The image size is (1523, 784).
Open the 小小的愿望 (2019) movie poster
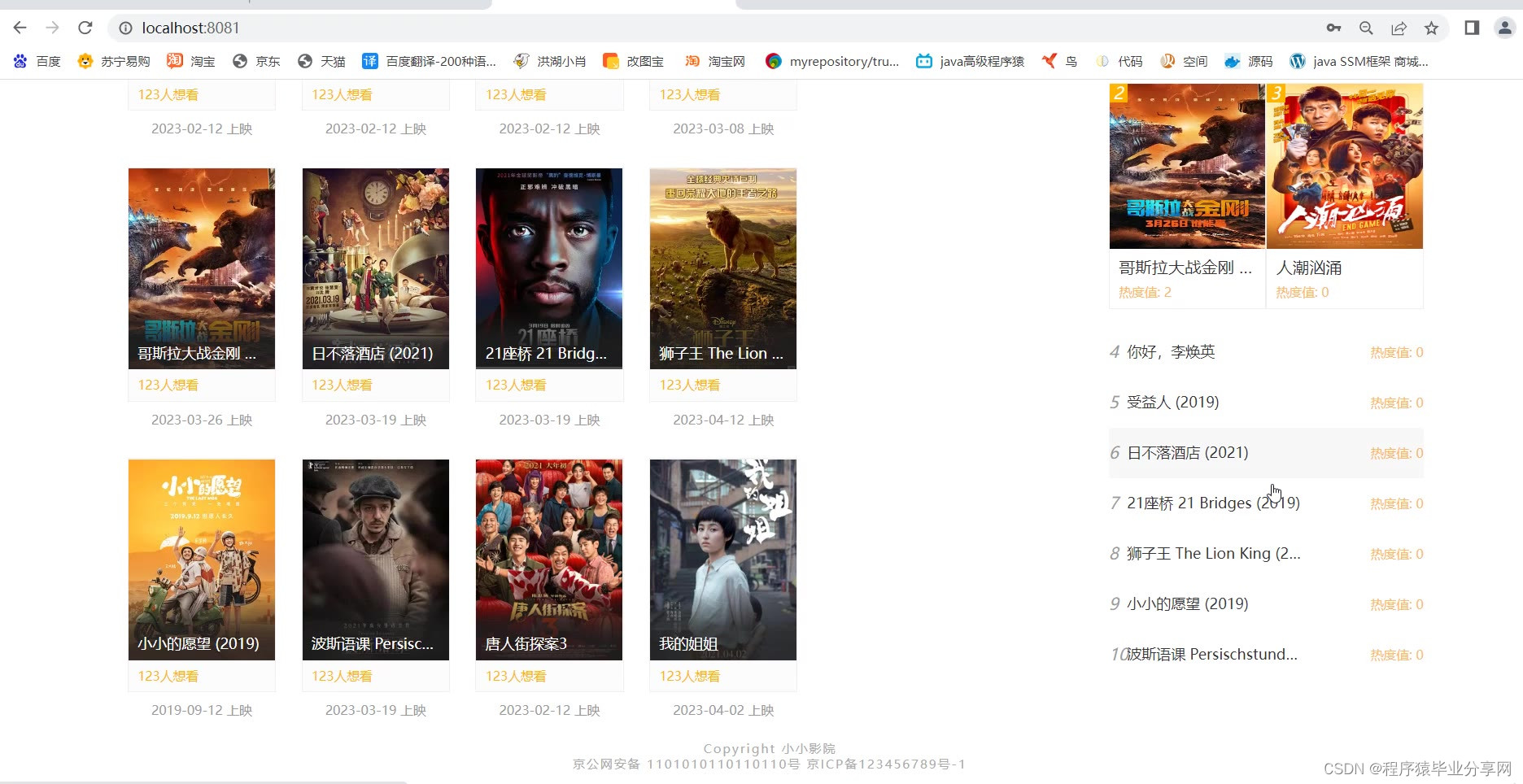202,560
